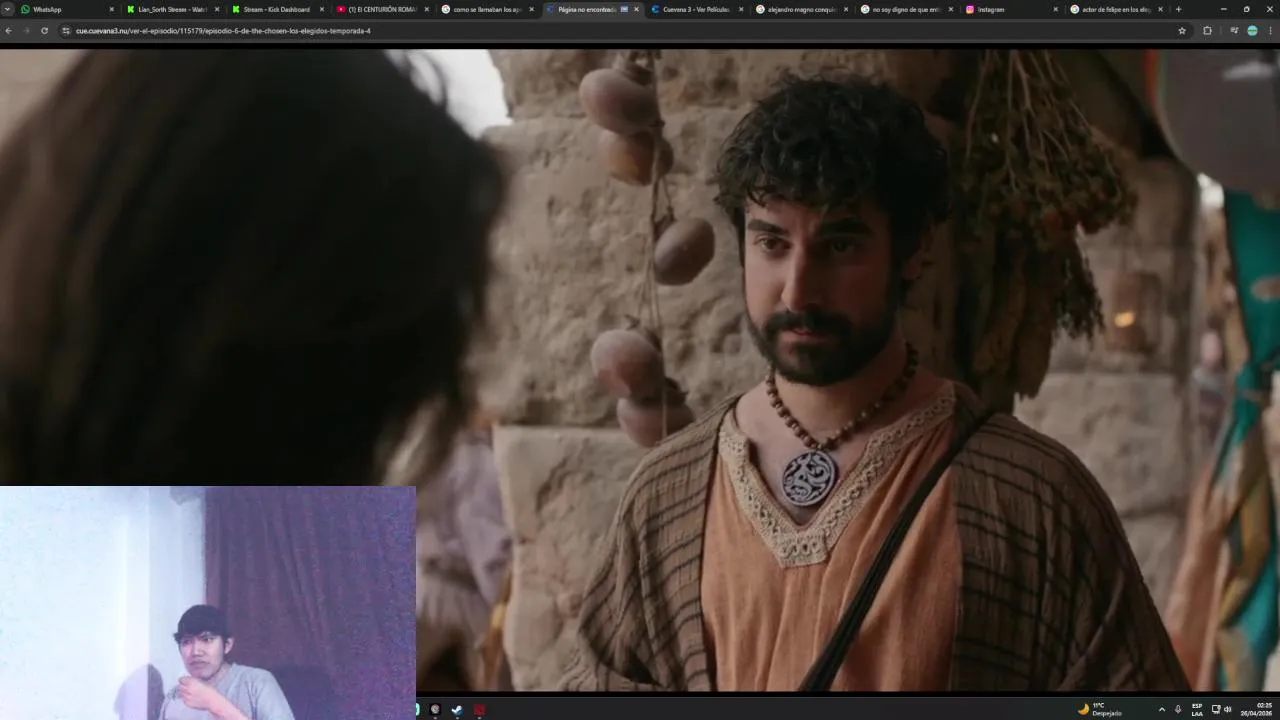Open the media control toolbar icon
This screenshot has height=720, width=1280.
1234,31
